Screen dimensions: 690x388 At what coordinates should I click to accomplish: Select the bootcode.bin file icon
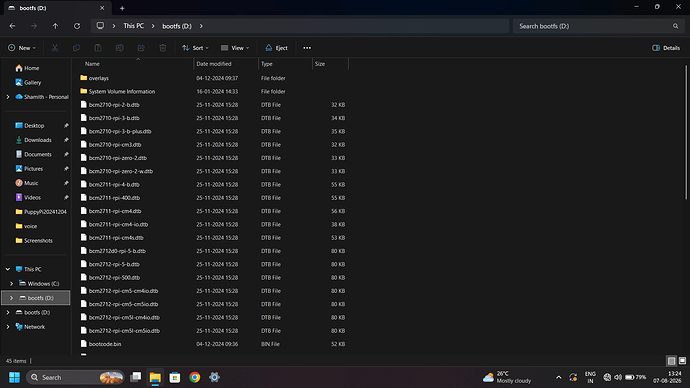click(x=84, y=344)
